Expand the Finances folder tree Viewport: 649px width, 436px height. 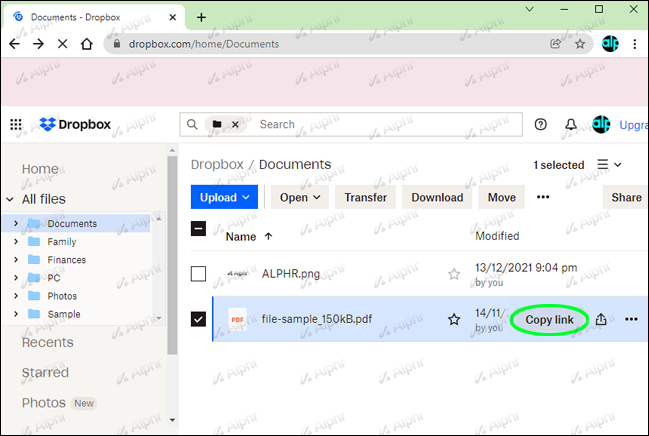click(x=16, y=260)
